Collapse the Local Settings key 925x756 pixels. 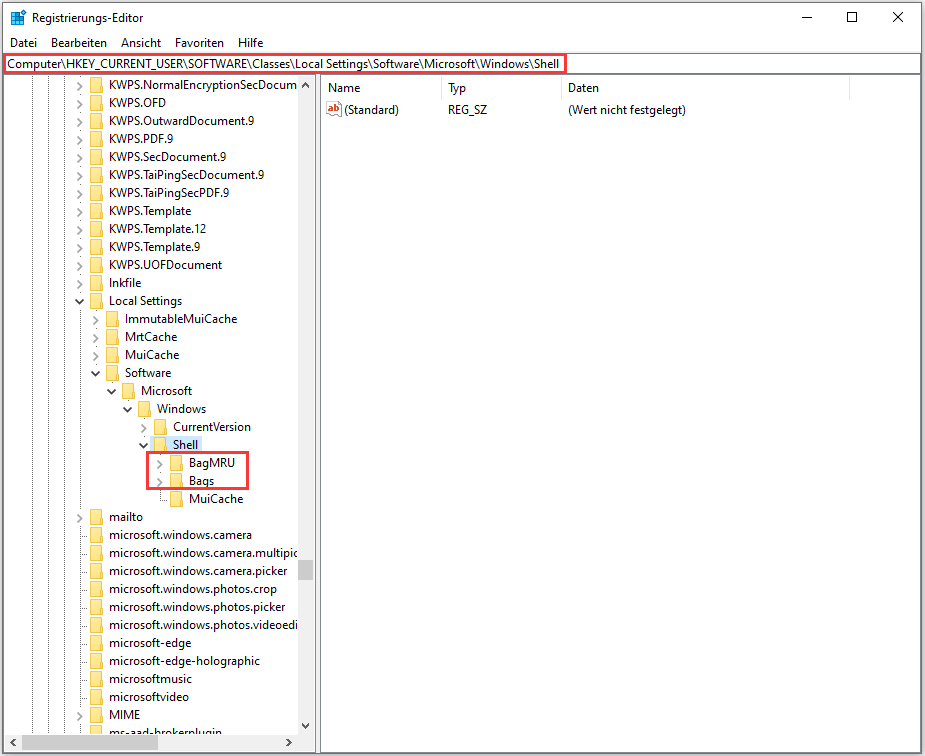pos(79,301)
